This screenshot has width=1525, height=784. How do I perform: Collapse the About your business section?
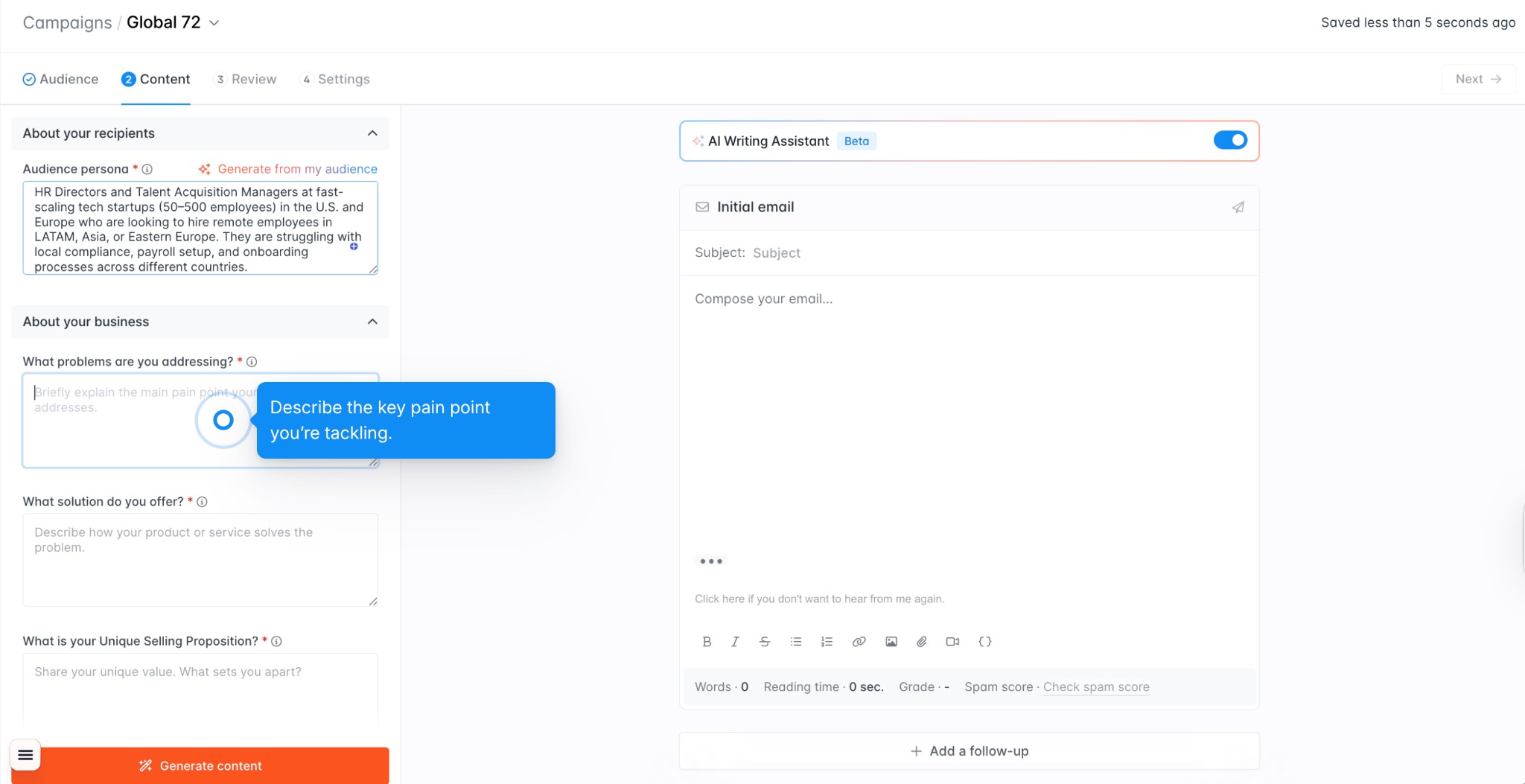tap(372, 322)
